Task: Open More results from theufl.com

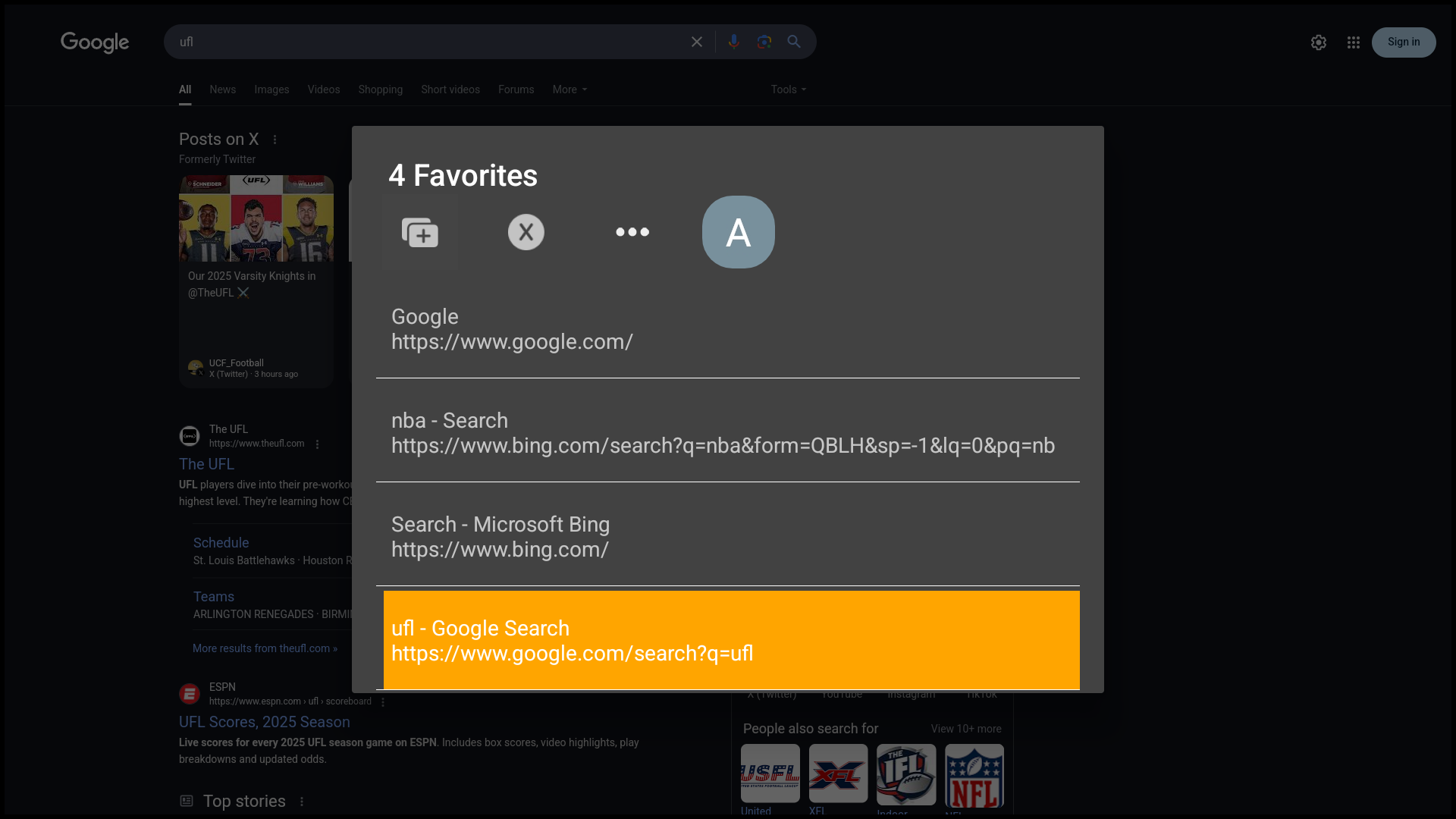Action: click(265, 648)
